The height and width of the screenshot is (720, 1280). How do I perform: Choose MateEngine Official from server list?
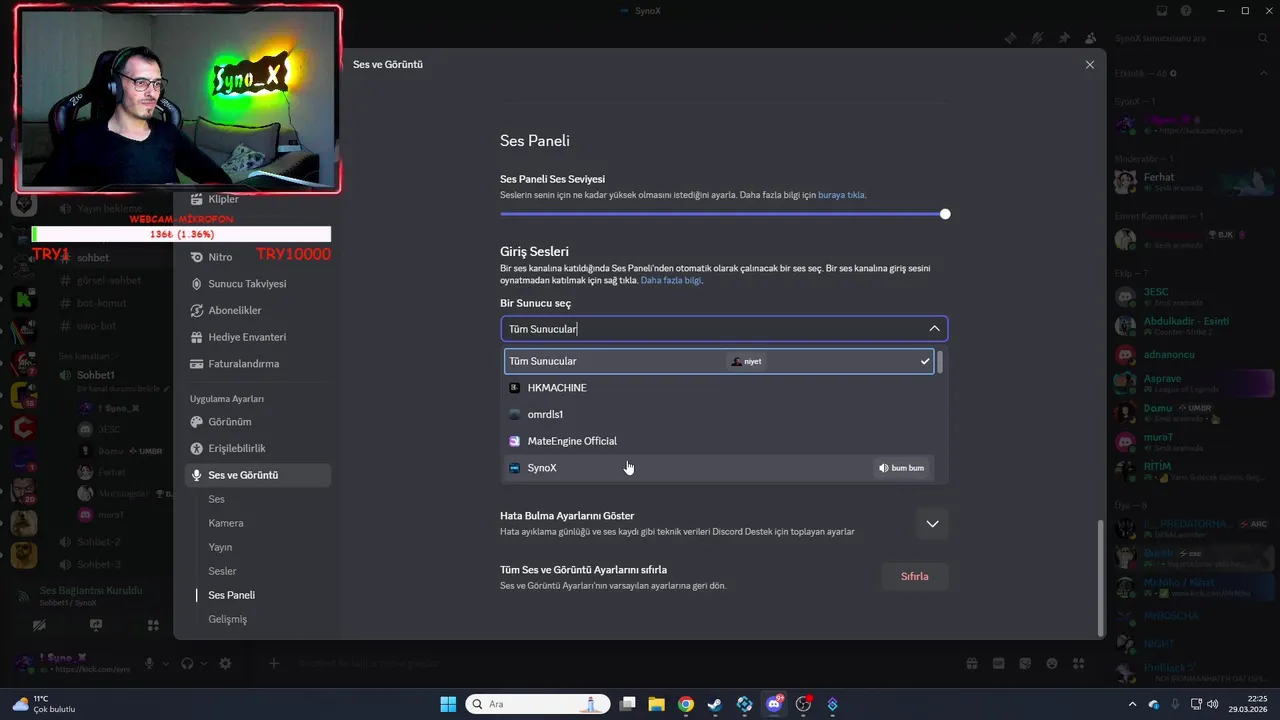pyautogui.click(x=719, y=441)
